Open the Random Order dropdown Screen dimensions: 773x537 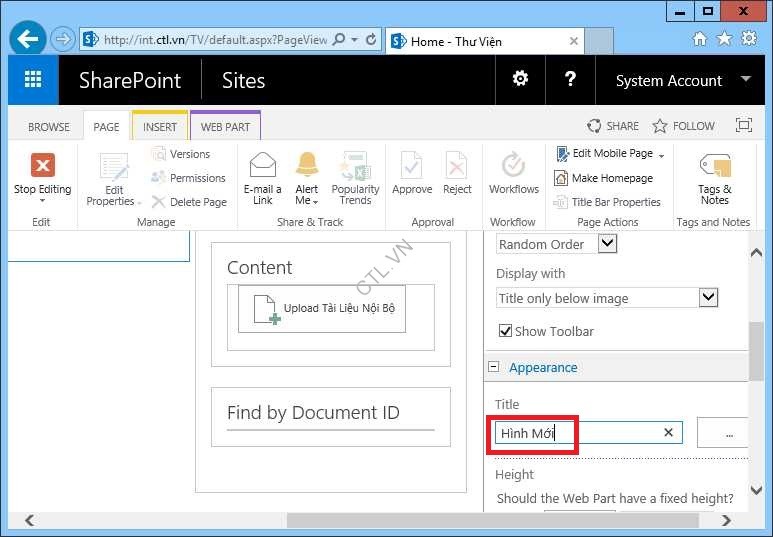607,244
